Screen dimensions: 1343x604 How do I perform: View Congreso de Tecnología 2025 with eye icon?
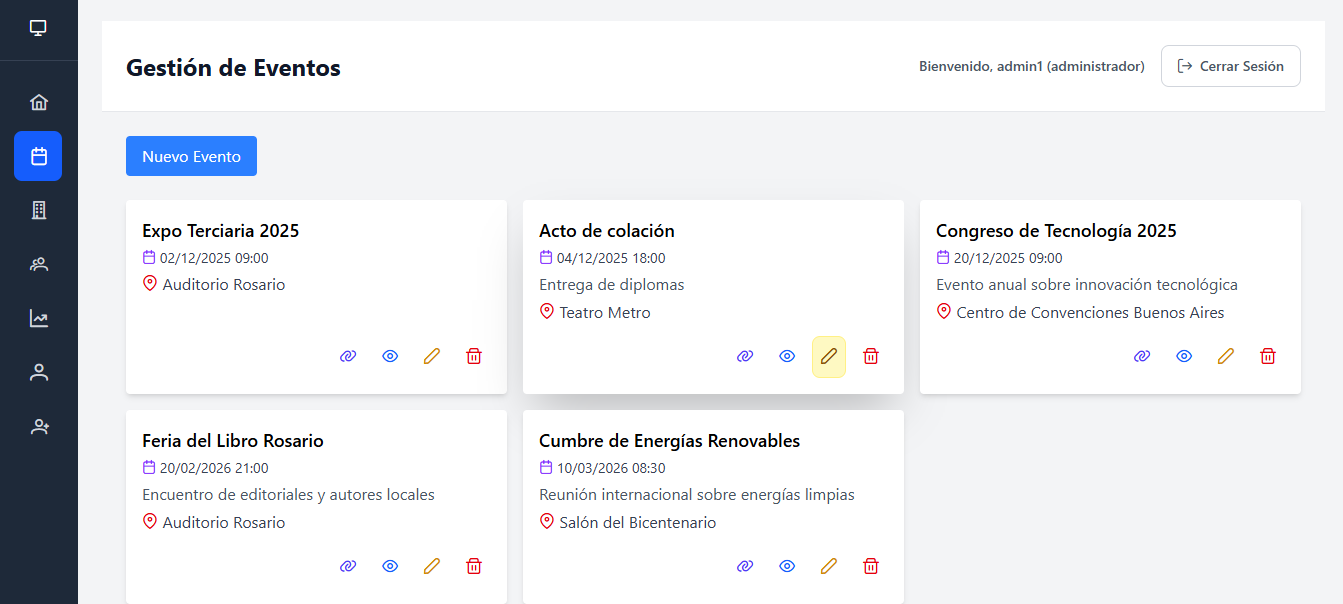coord(1184,355)
